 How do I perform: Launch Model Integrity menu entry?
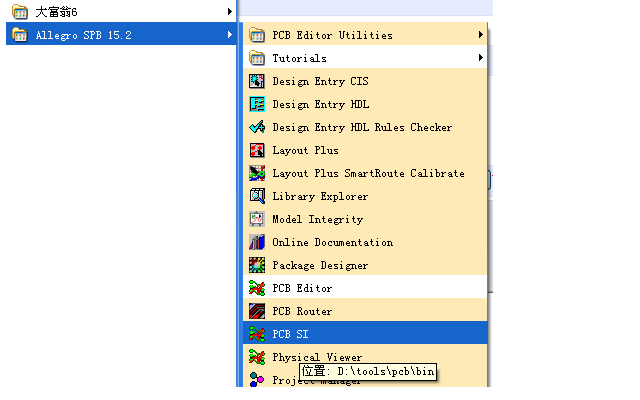tap(365, 219)
